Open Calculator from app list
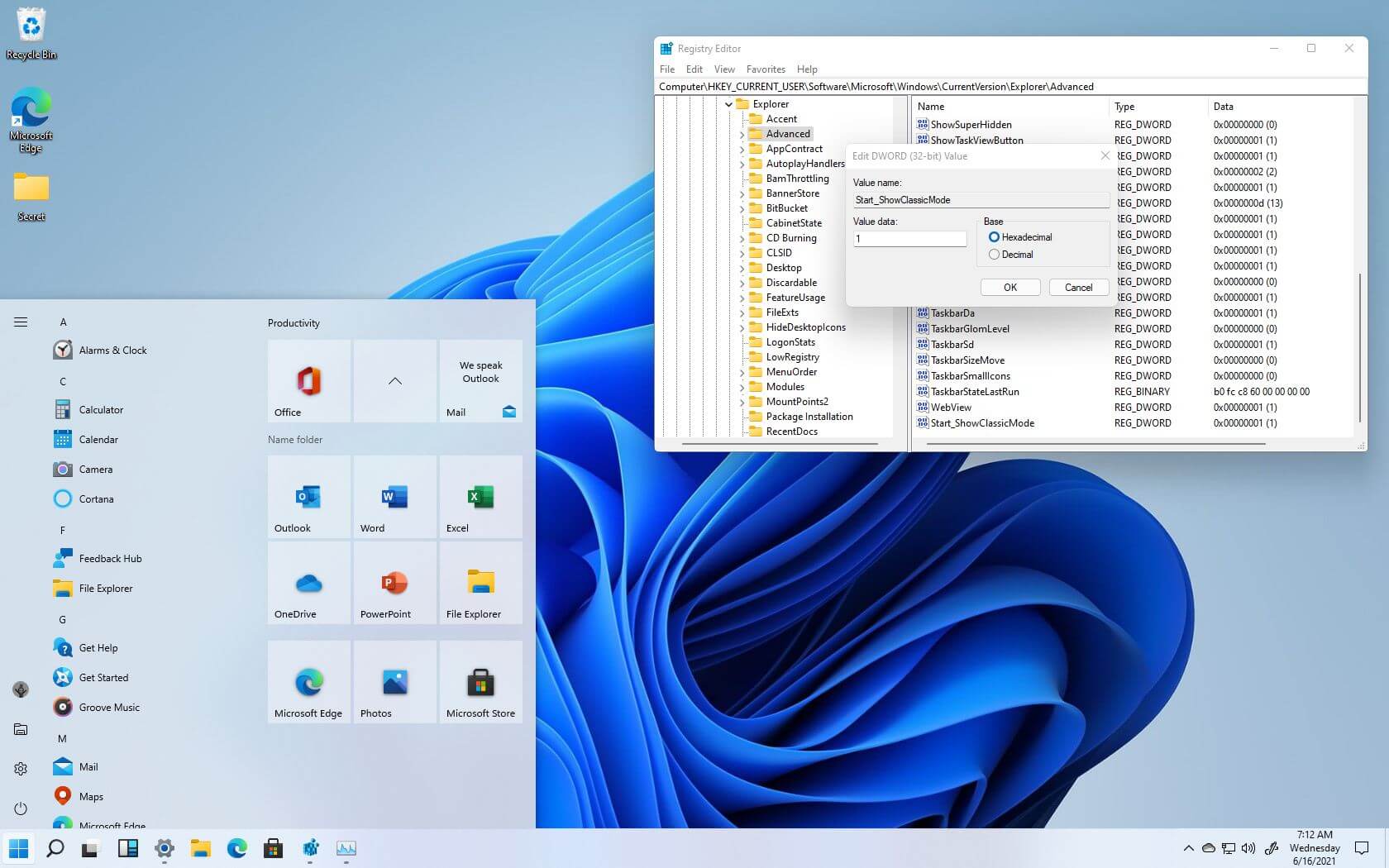 (88, 410)
